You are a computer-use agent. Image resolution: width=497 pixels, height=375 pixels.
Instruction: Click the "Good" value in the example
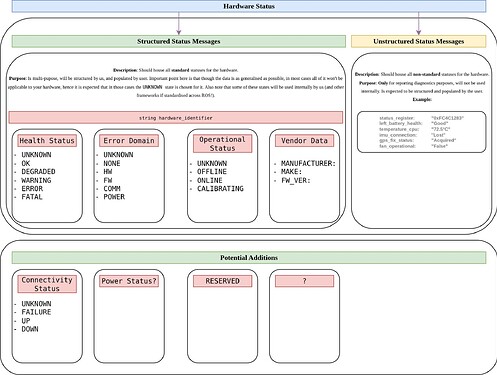click(440, 123)
